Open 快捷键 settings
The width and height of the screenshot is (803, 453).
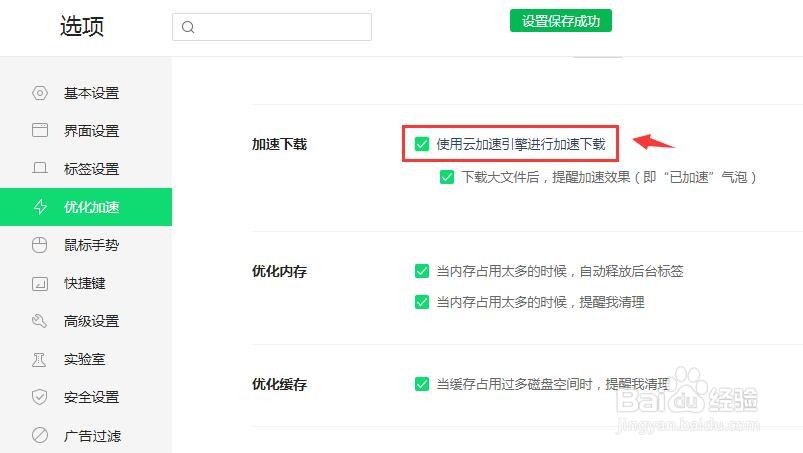point(86,283)
